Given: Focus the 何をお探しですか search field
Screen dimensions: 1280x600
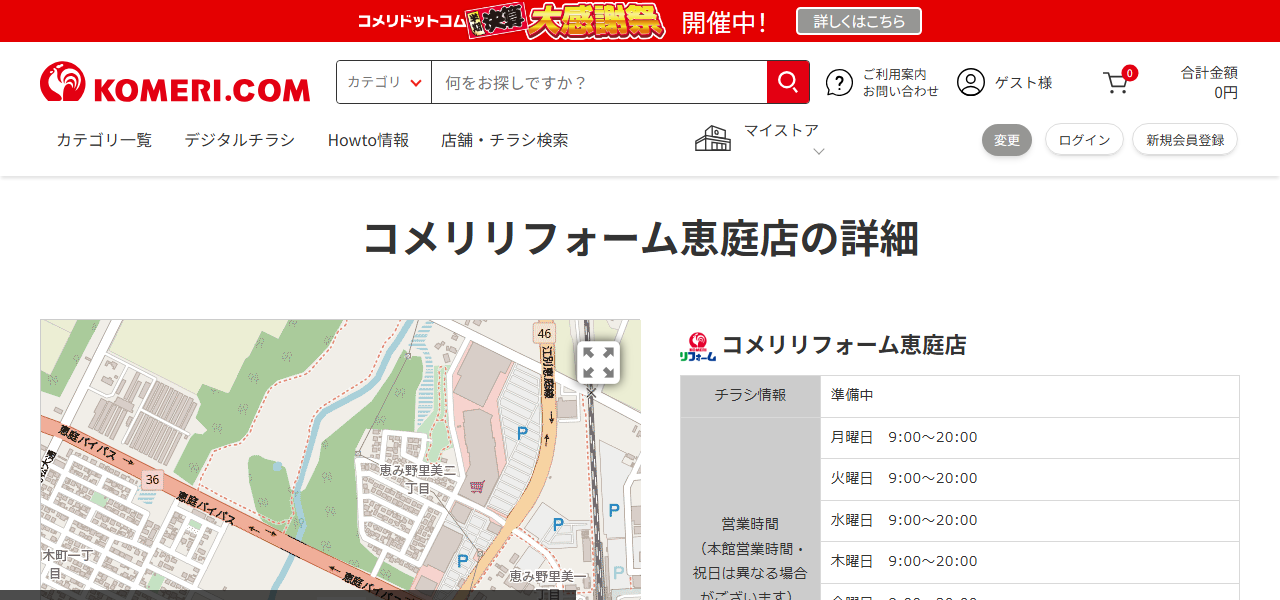Looking at the screenshot, I should [x=599, y=82].
